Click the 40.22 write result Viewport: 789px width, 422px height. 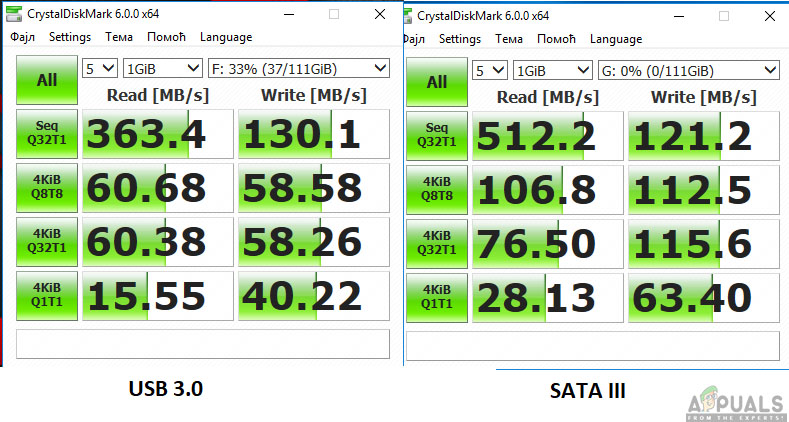(314, 296)
